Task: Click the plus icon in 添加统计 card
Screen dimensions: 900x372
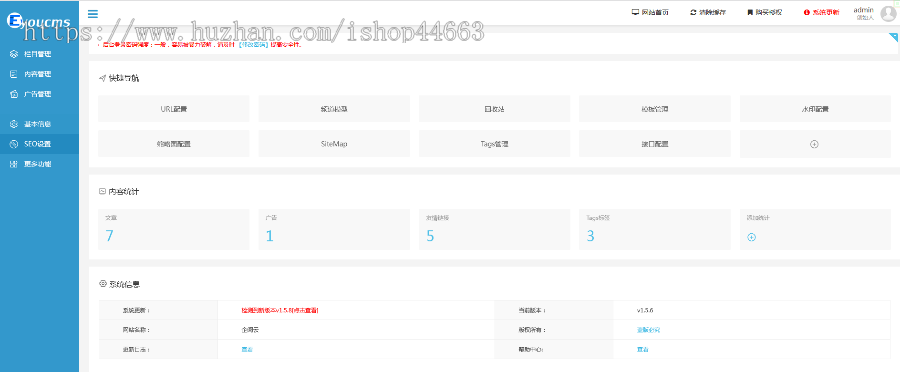Action: tap(751, 237)
